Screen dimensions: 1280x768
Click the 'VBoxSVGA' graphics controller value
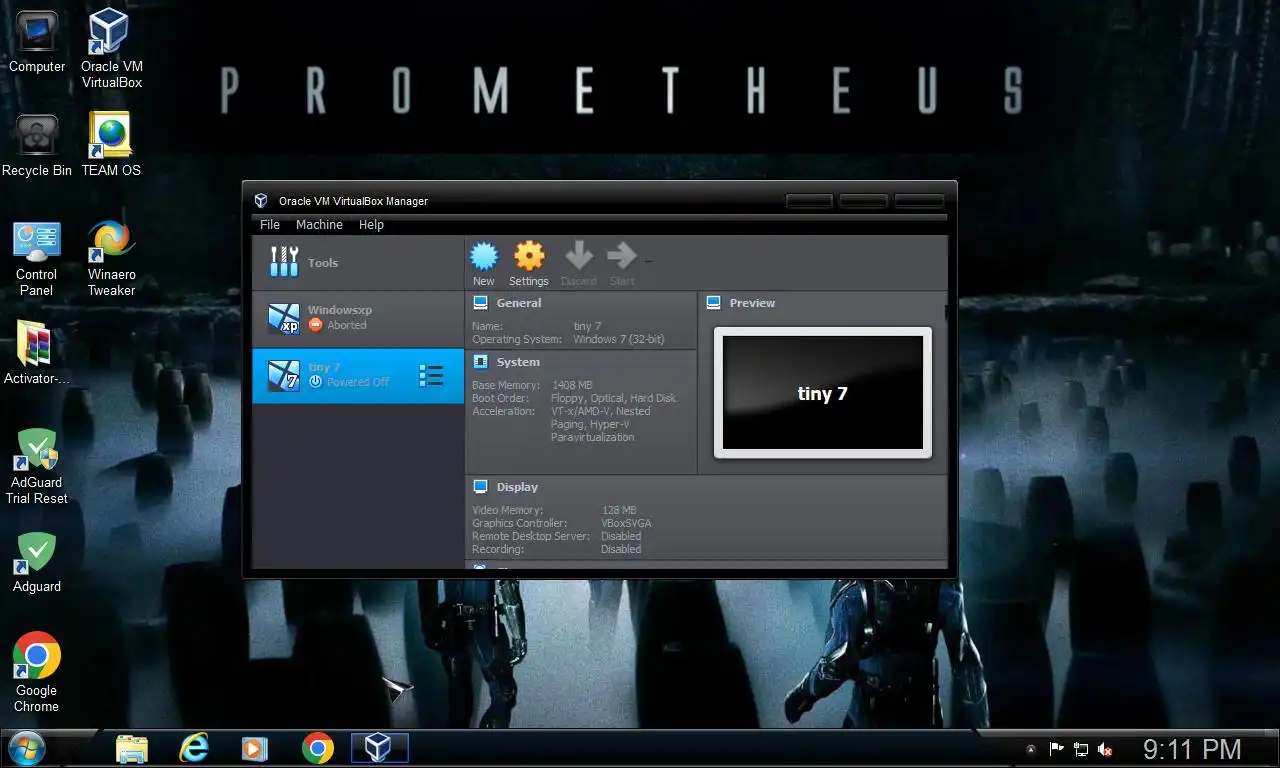coord(626,523)
